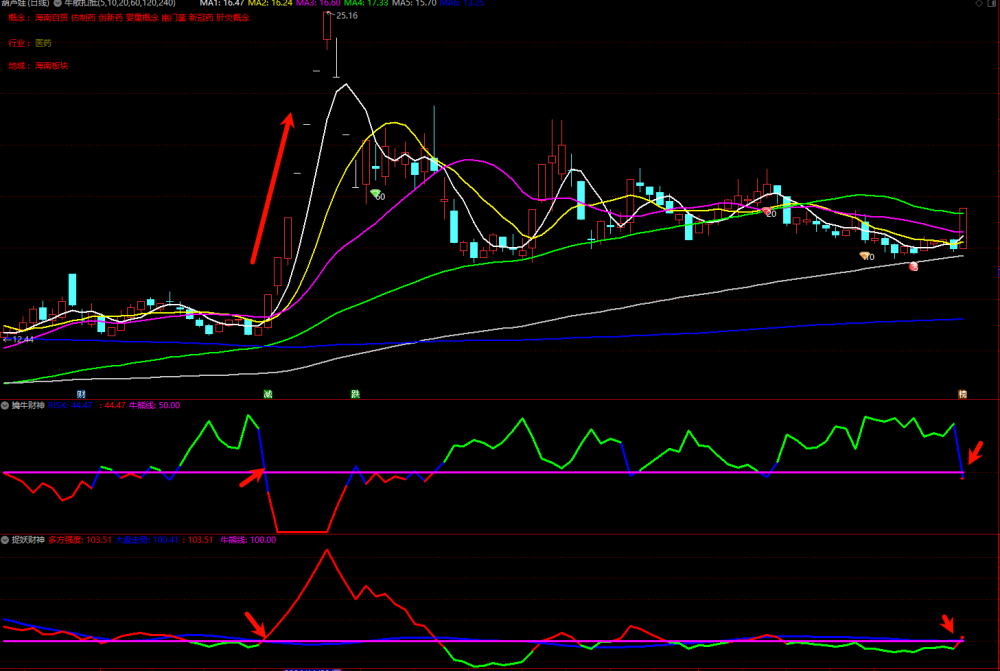1000x671 pixels.
Task: Select the 海南板块 region label
Action: 52,66
